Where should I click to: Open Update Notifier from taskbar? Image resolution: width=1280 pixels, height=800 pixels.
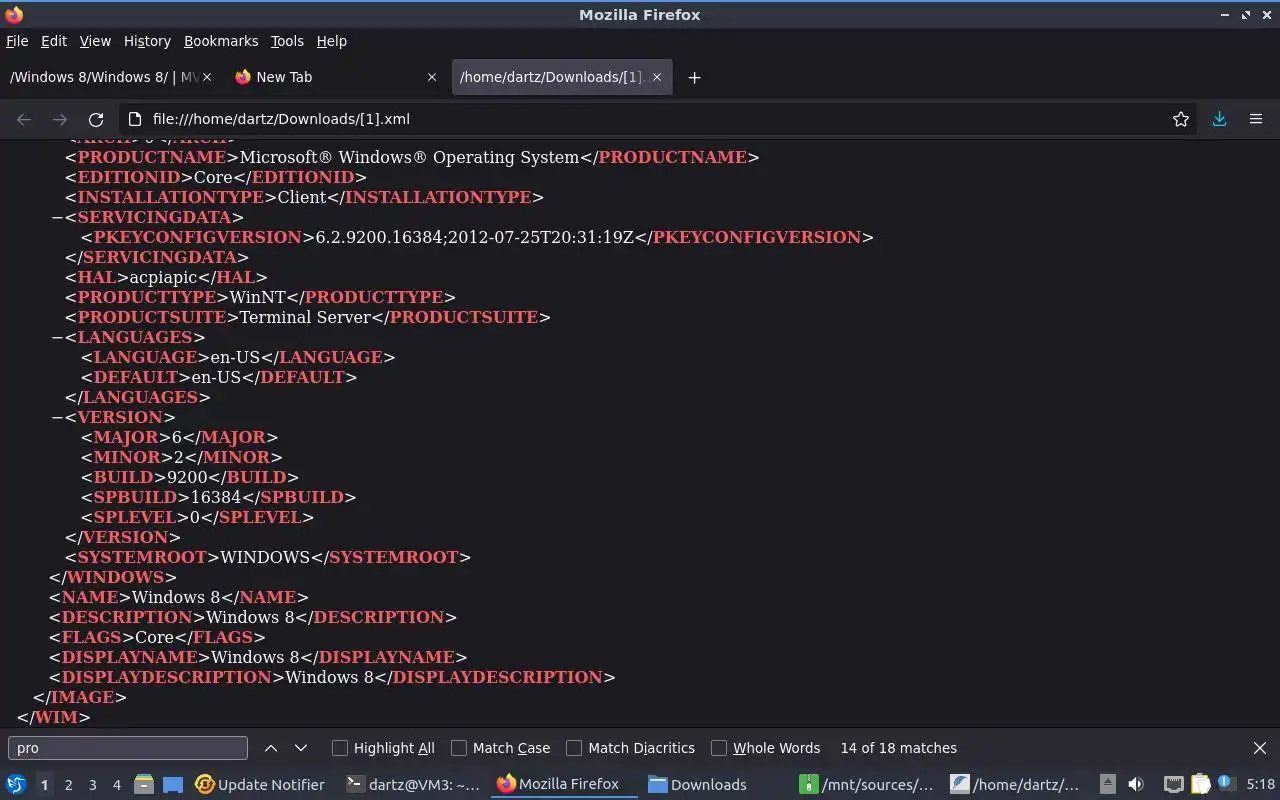click(260, 785)
